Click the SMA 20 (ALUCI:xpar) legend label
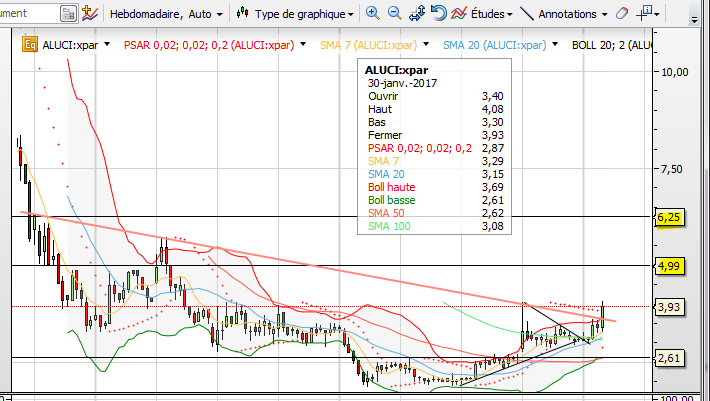This screenshot has width=710, height=401. 495,45
